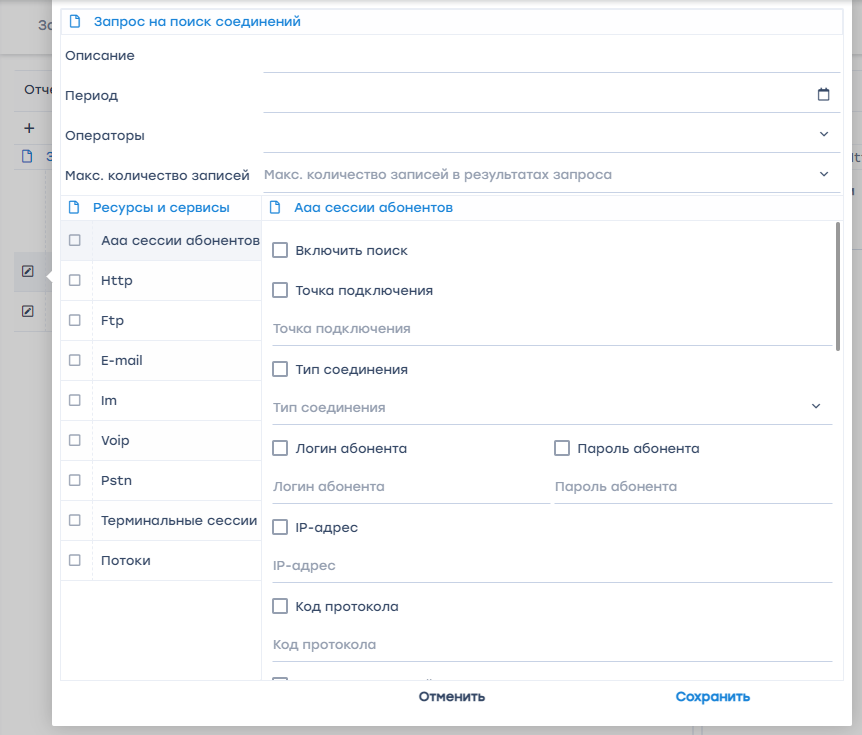This screenshot has width=862, height=735.
Task: Toggle the Пароль абонента checkbox
Action: pyautogui.click(x=562, y=448)
